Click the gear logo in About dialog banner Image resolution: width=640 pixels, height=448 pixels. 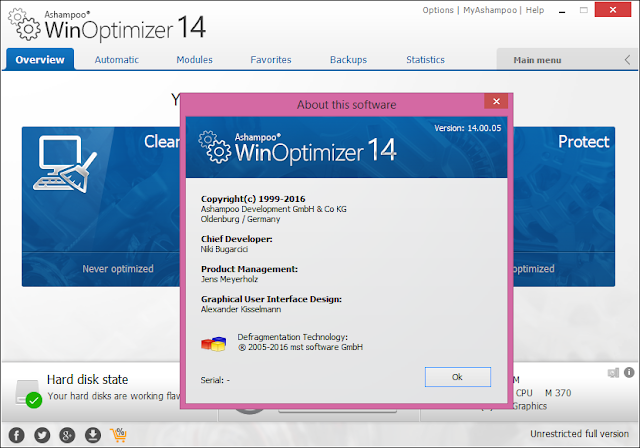pos(215,147)
